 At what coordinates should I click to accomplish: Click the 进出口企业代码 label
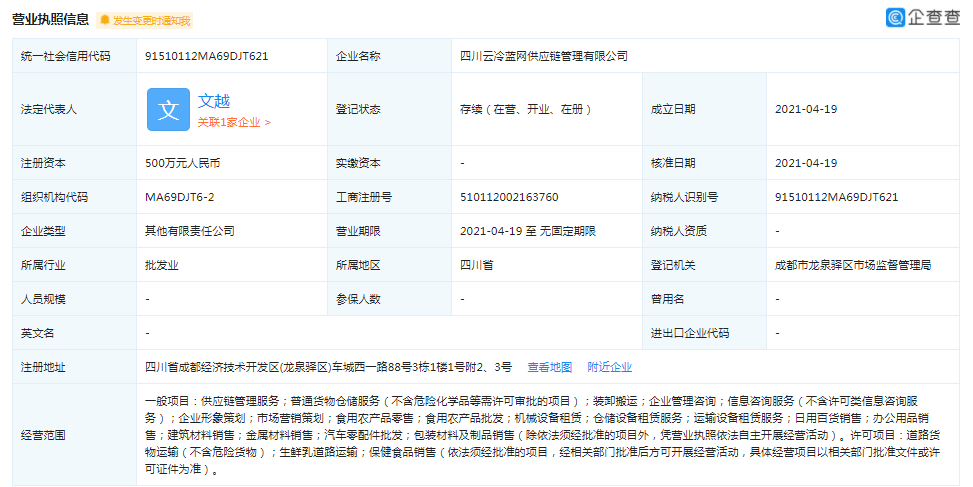click(689, 333)
